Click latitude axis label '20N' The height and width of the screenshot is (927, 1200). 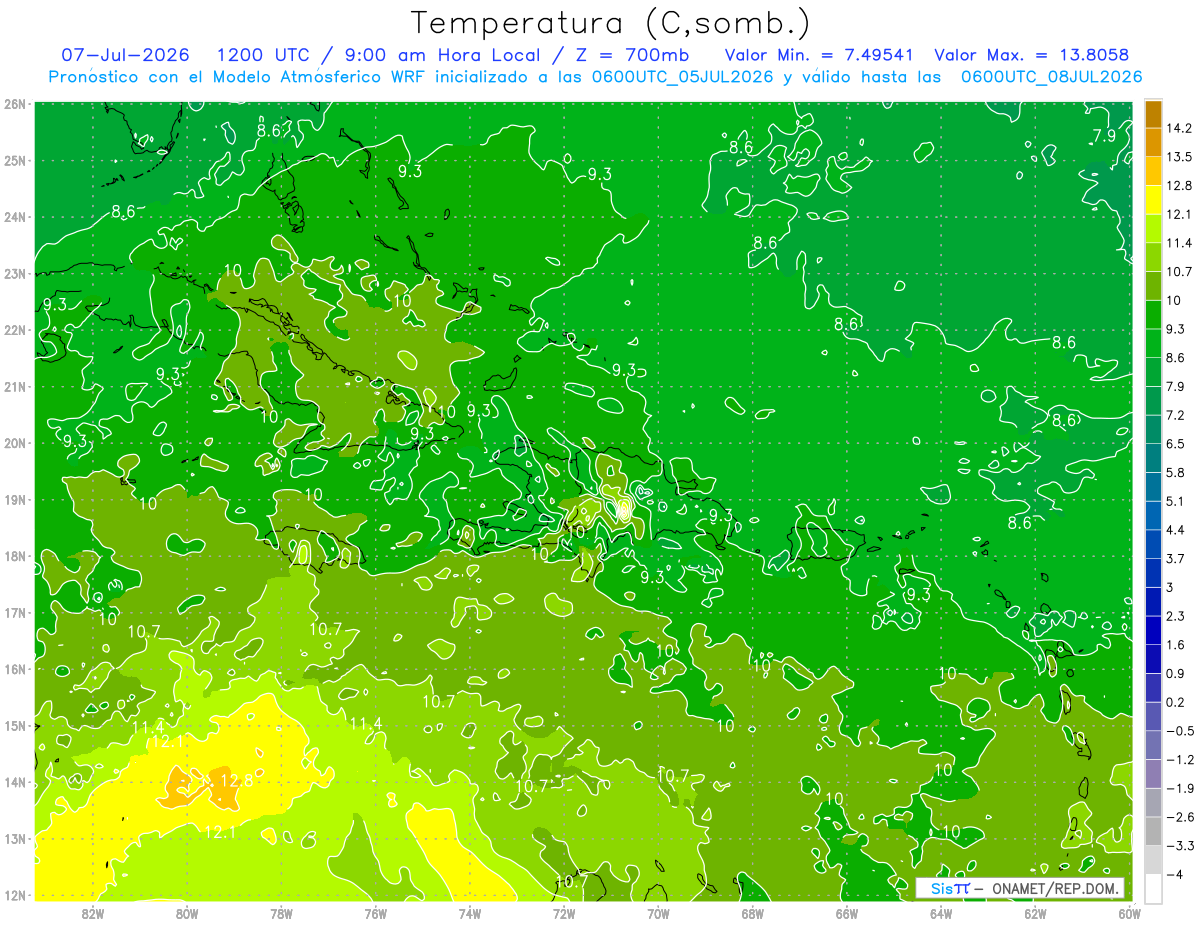pos(16,443)
